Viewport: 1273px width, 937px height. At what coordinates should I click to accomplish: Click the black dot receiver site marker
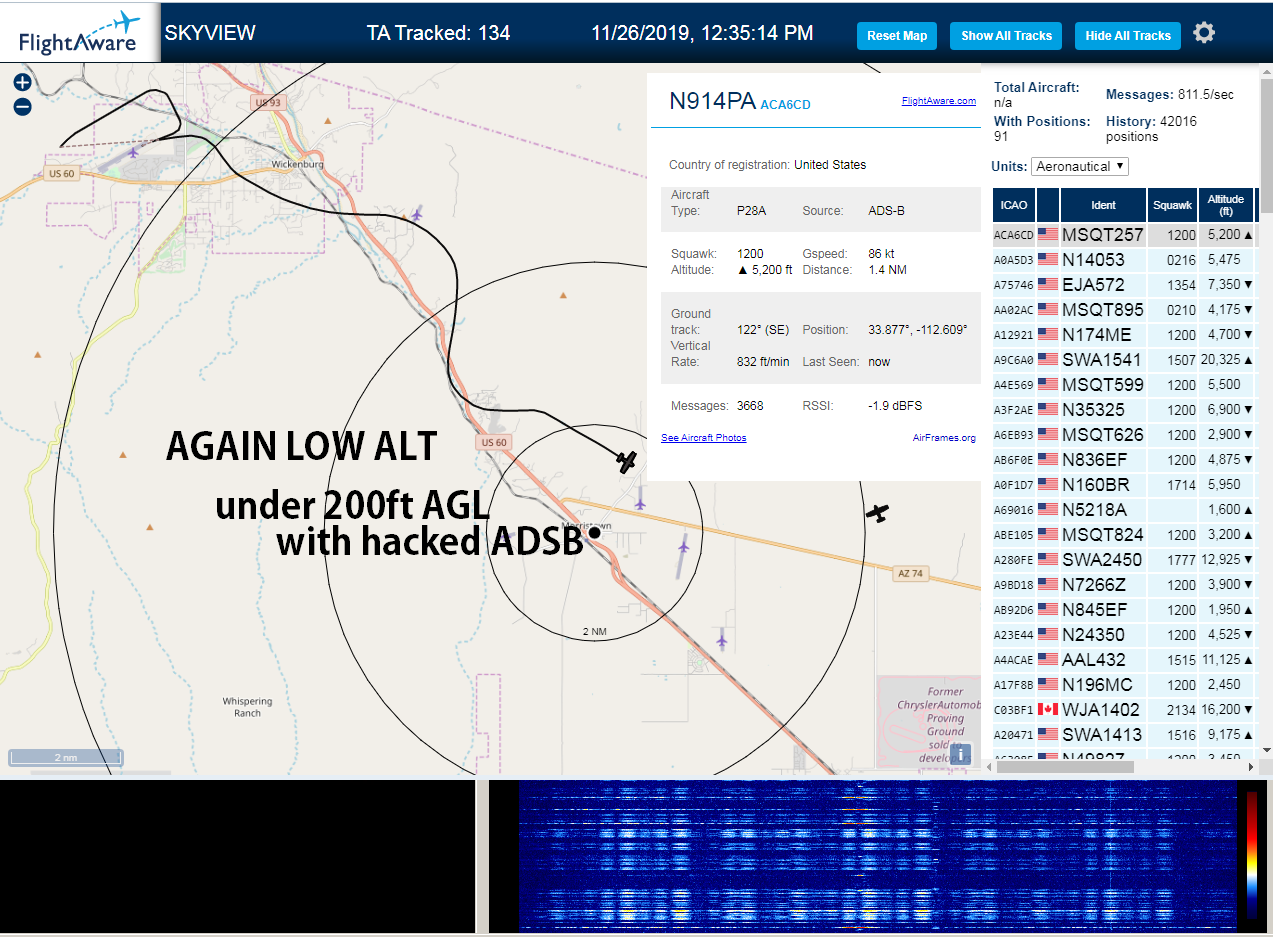coord(594,532)
